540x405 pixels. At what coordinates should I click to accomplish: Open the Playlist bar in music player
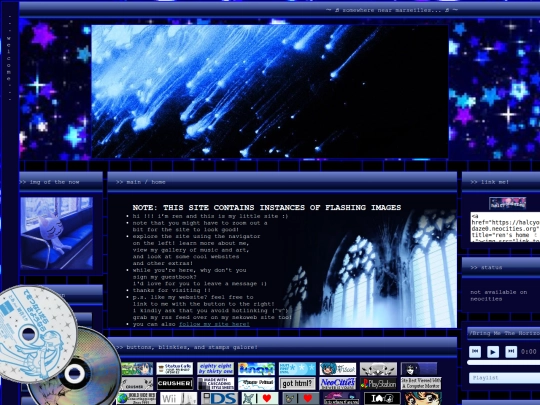coord(504,378)
